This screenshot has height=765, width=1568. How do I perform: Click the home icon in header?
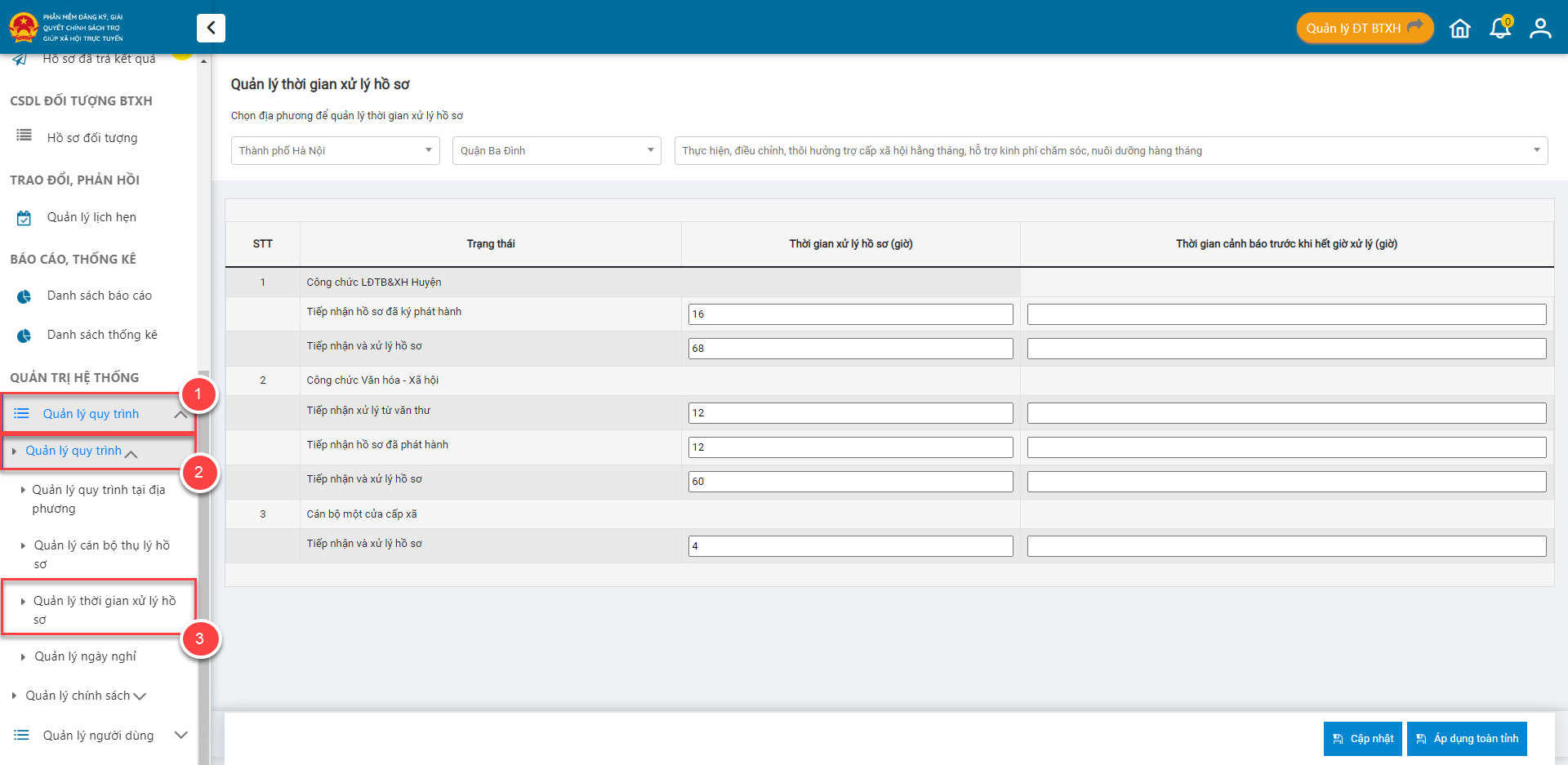tap(1459, 29)
